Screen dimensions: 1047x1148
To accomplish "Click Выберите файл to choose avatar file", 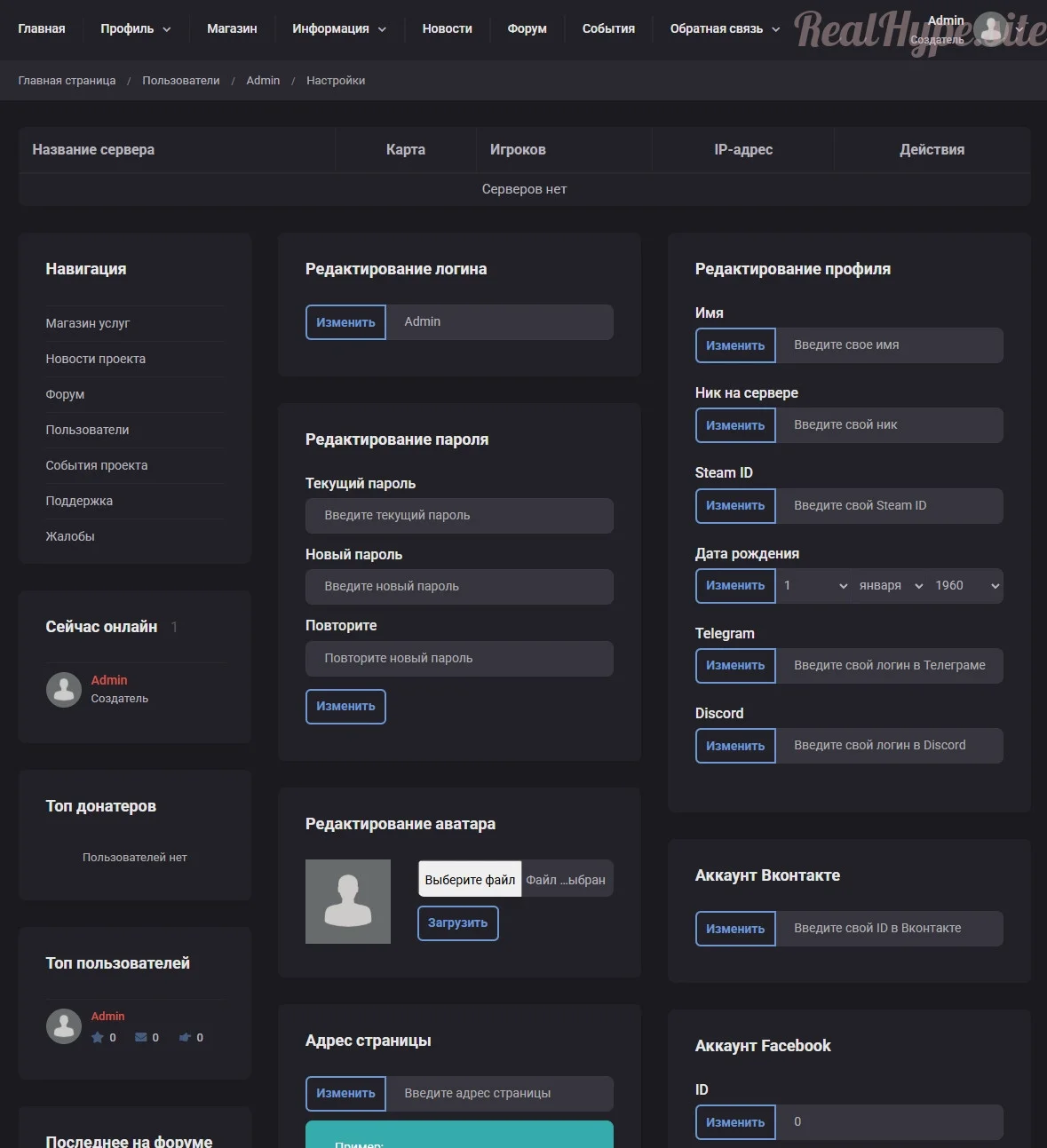I will pyautogui.click(x=470, y=880).
